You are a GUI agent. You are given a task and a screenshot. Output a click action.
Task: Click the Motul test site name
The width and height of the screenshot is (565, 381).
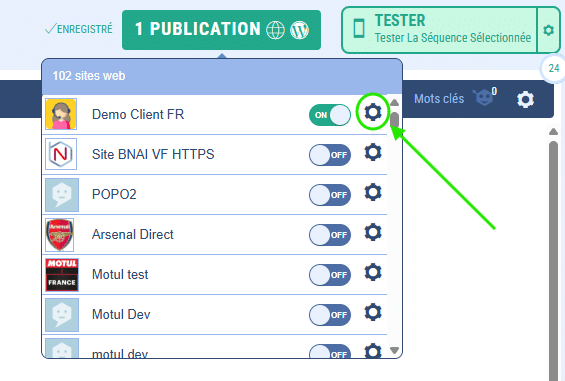click(x=120, y=274)
